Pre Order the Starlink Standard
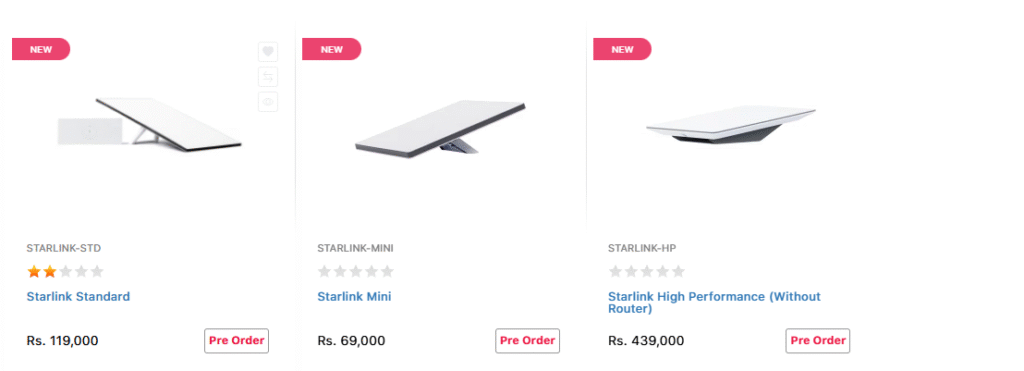This screenshot has height=371, width=1024. pos(236,340)
